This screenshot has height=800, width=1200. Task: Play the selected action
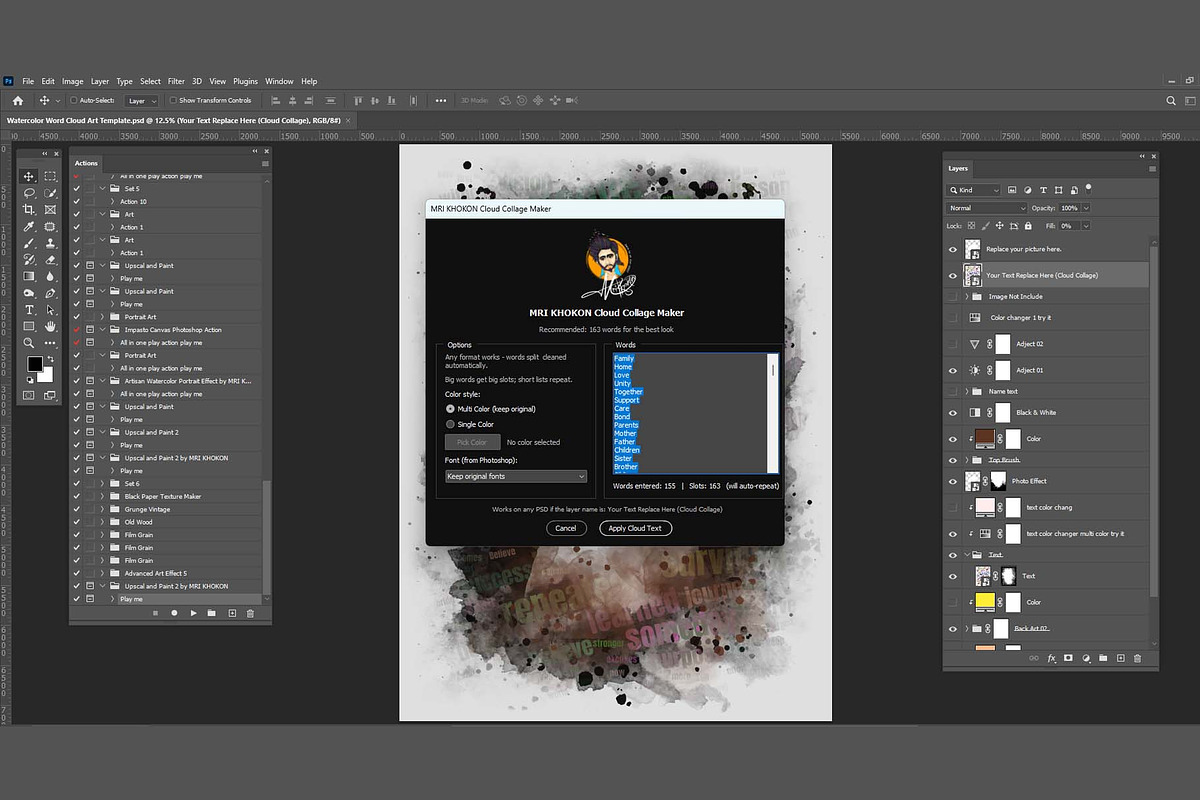click(x=193, y=612)
